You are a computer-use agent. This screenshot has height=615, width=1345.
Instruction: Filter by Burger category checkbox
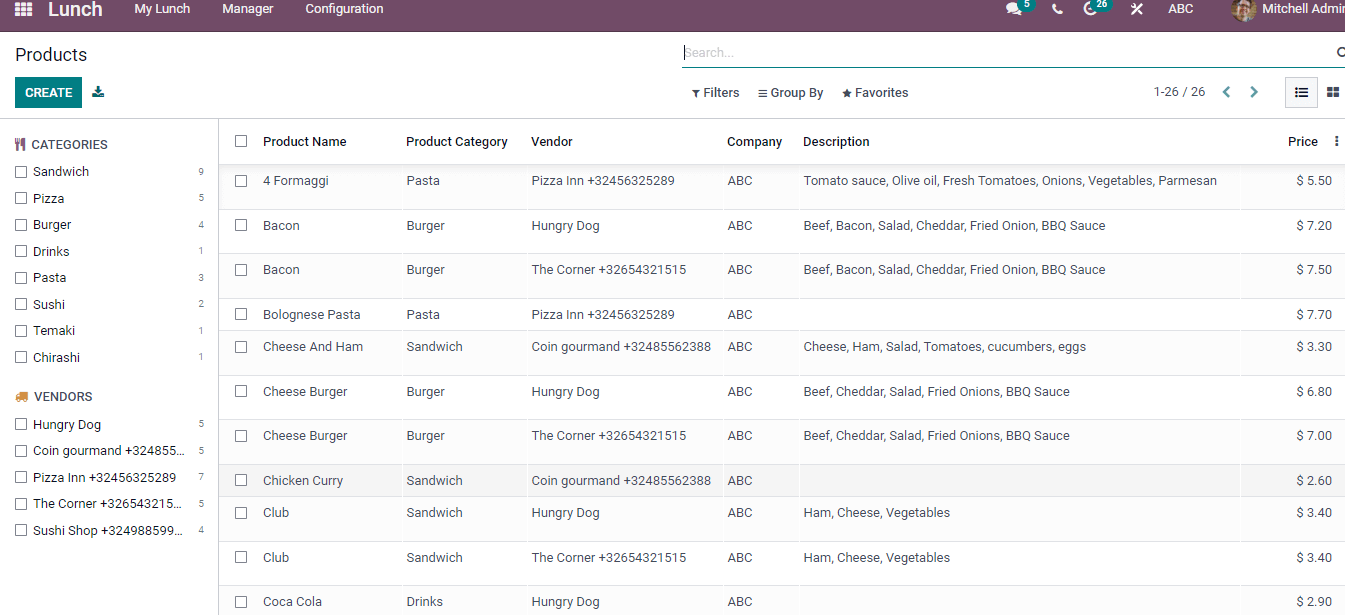[x=21, y=225]
